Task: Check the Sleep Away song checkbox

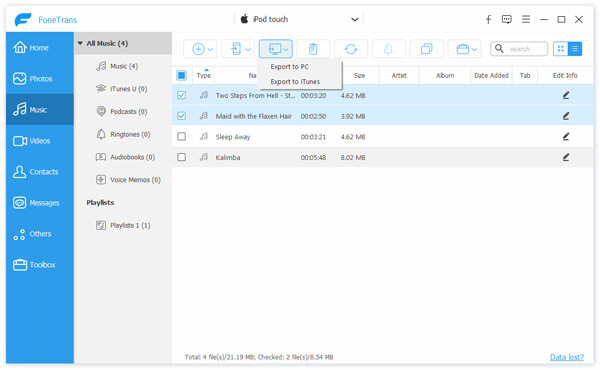Action: tap(181, 137)
